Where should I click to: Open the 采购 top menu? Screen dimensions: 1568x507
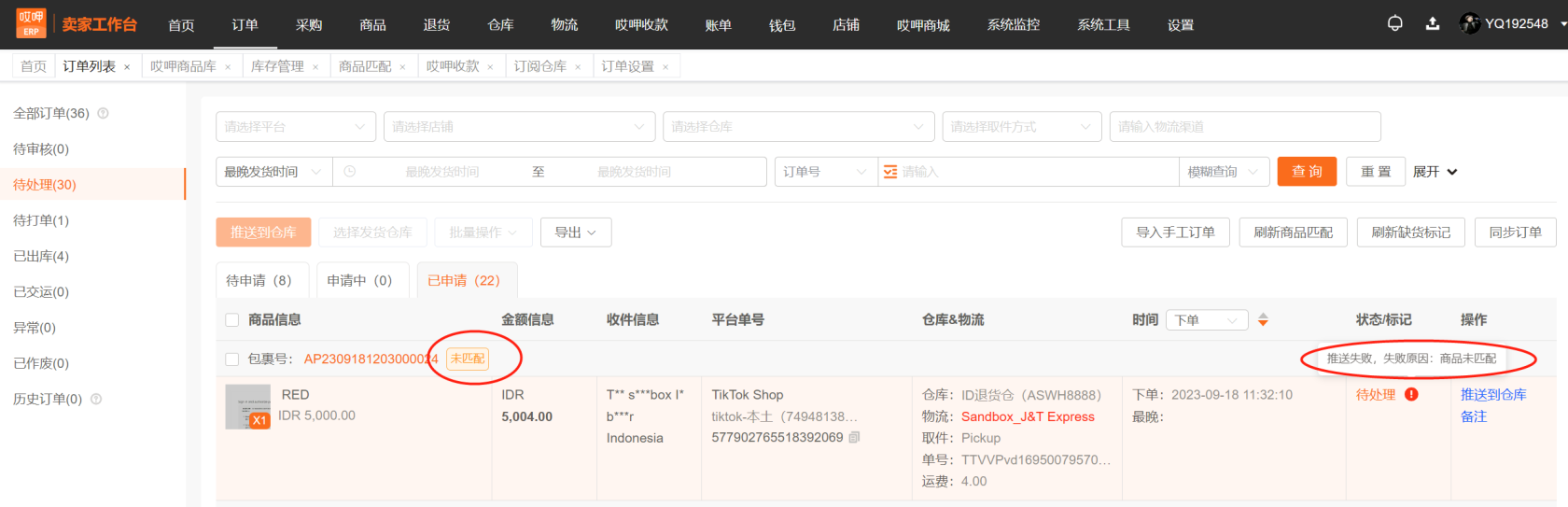309,24
